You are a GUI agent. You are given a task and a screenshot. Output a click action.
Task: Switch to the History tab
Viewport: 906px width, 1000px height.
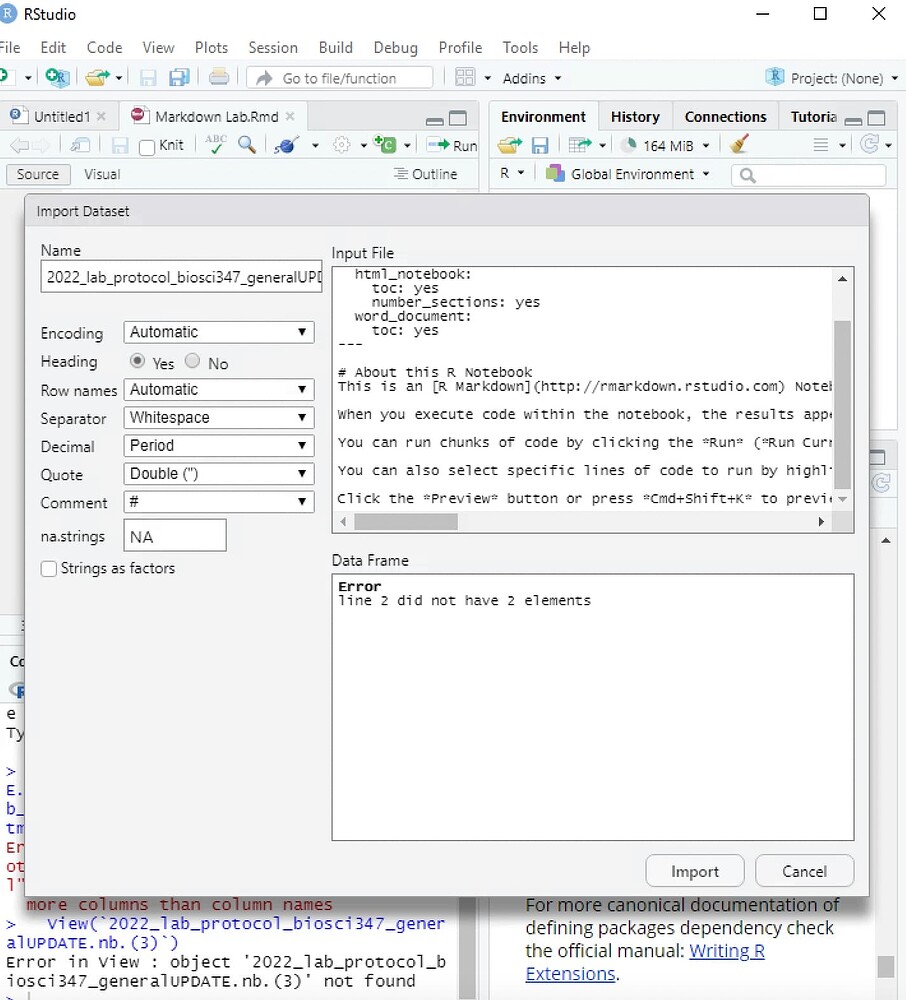click(635, 116)
